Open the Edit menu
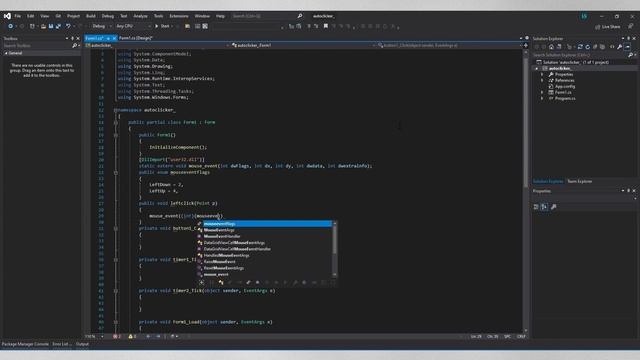640x360 pixels. [31, 16]
